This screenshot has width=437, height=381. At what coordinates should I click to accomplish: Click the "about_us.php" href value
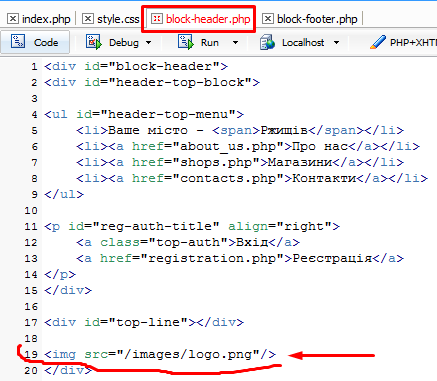pos(228,146)
